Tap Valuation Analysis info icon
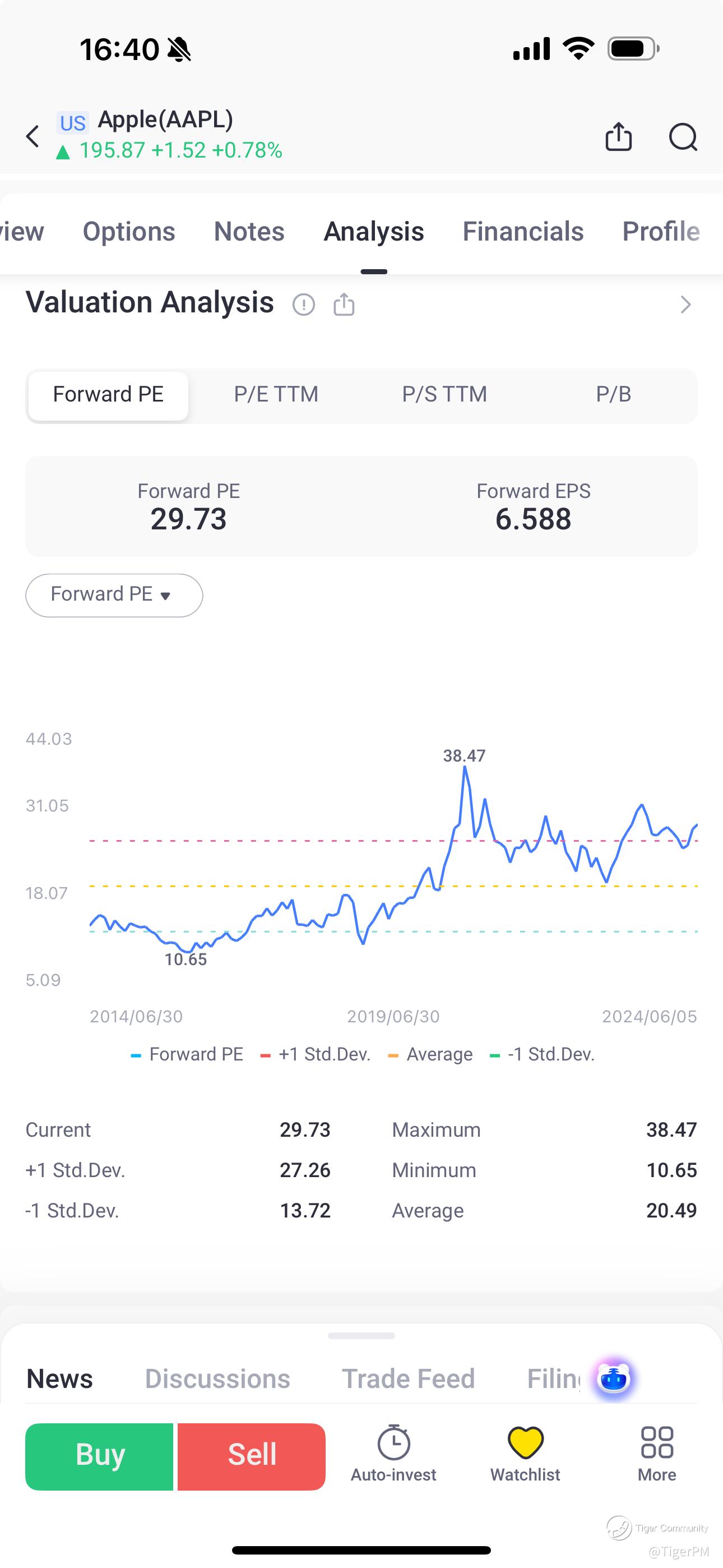723x1568 pixels. 304,304
